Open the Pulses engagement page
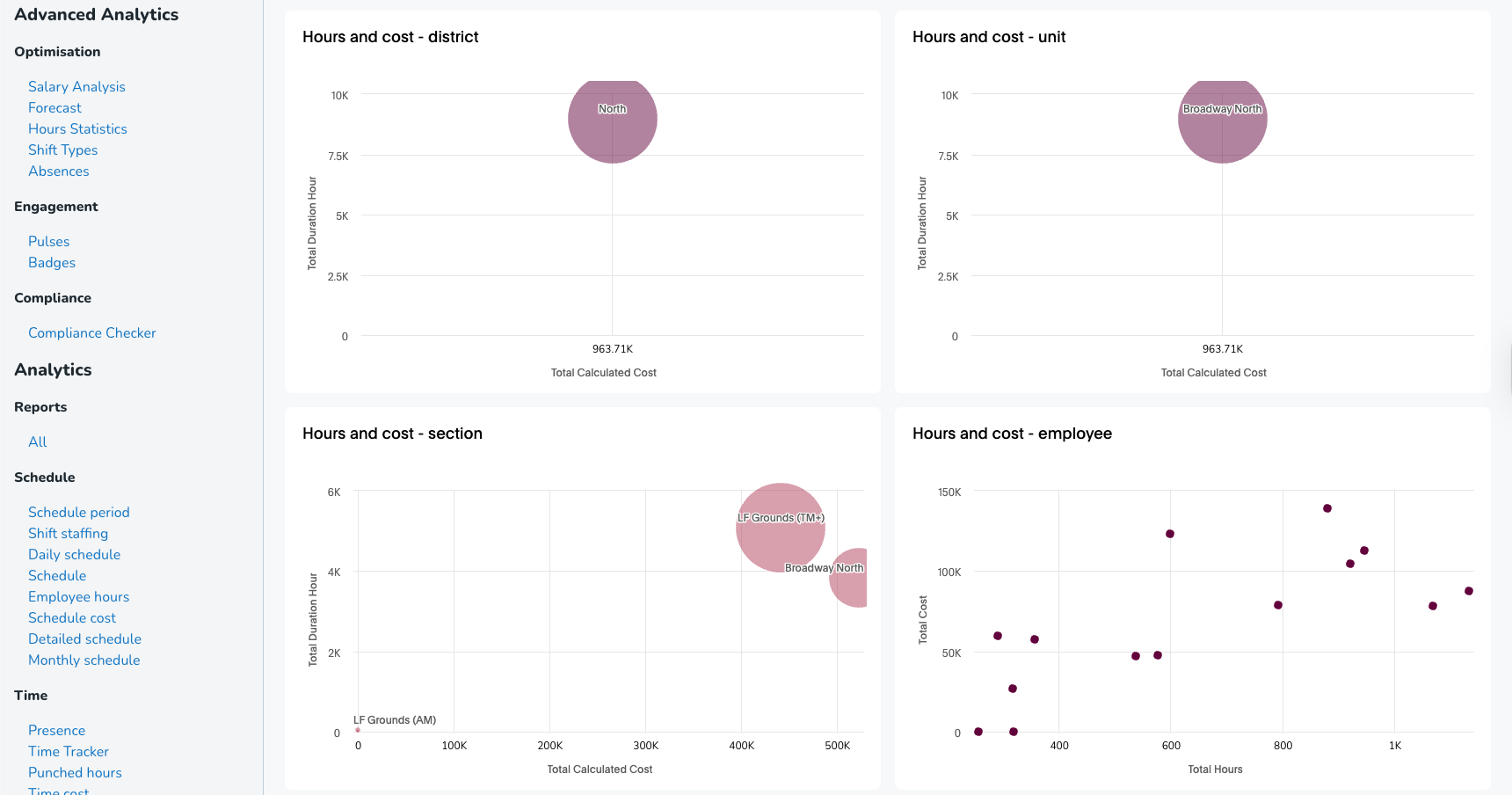The height and width of the screenshot is (795, 1512). tap(48, 241)
